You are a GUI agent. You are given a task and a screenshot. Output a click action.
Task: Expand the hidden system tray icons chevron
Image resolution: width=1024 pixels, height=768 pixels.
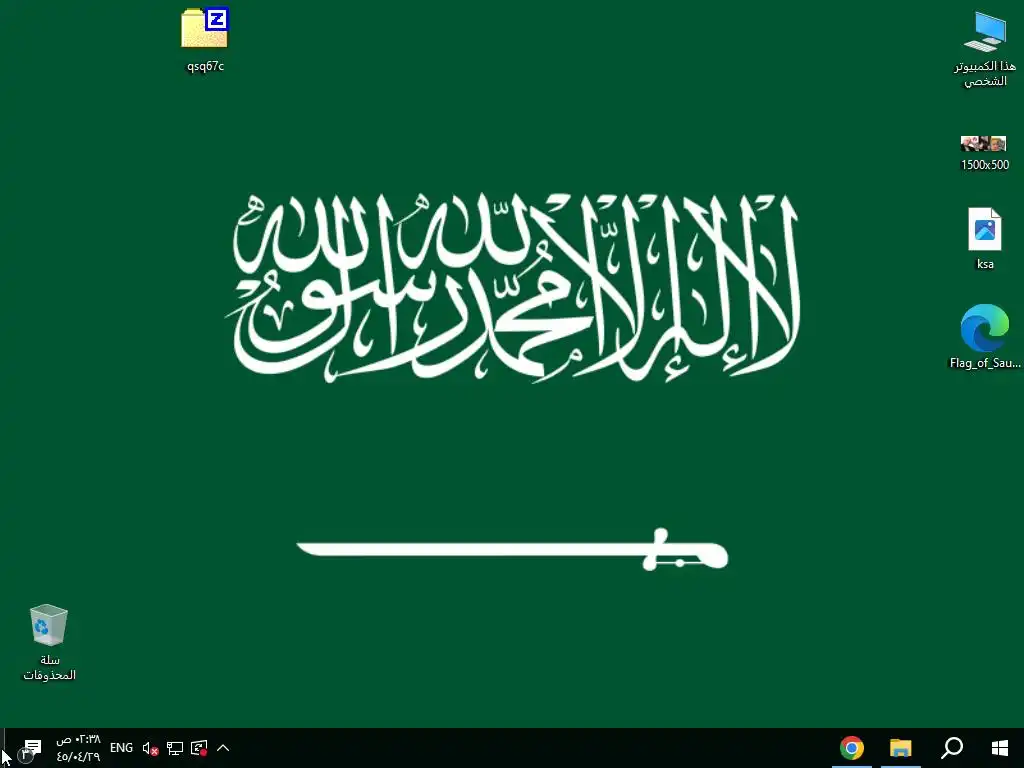(x=223, y=748)
